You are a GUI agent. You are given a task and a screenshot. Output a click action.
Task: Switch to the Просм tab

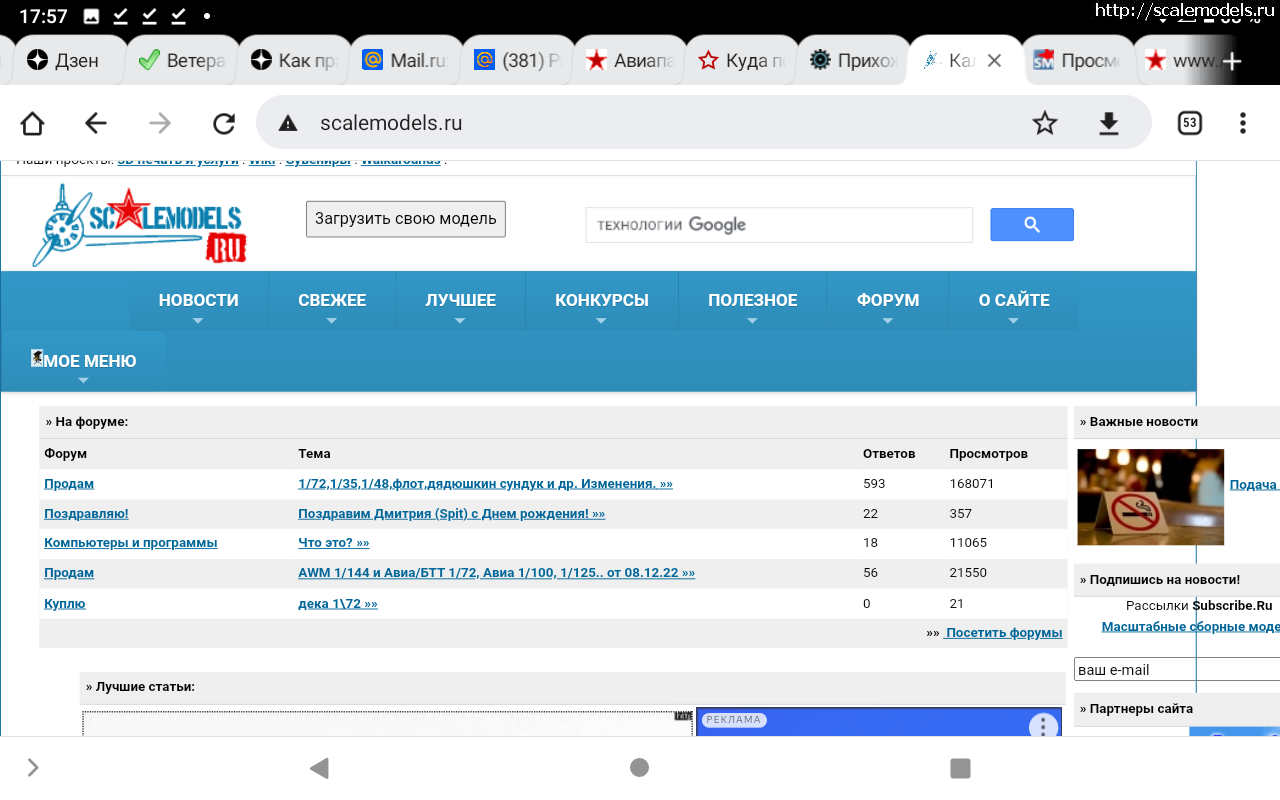pyautogui.click(x=1078, y=61)
